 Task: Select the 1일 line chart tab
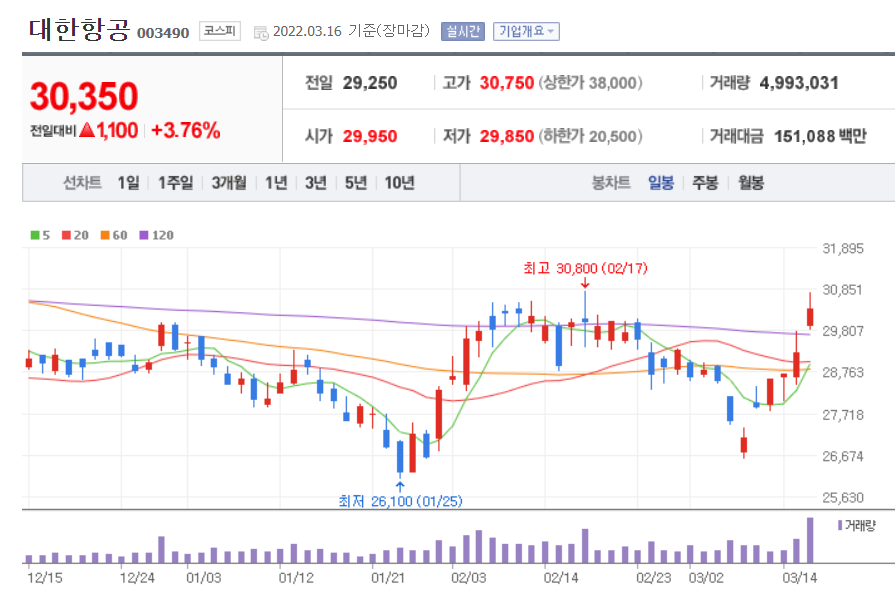128,183
